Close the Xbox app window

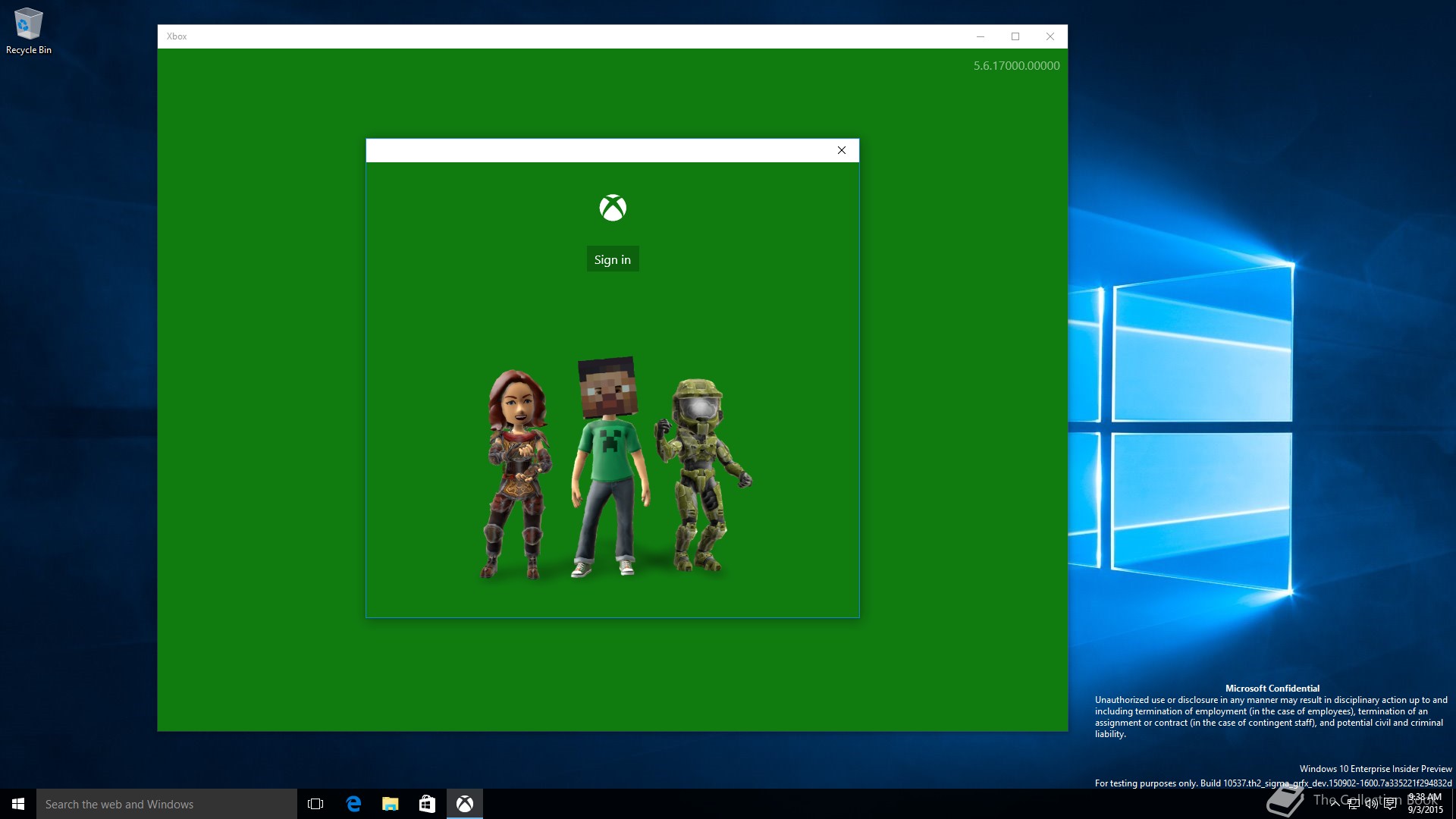pos(1050,36)
